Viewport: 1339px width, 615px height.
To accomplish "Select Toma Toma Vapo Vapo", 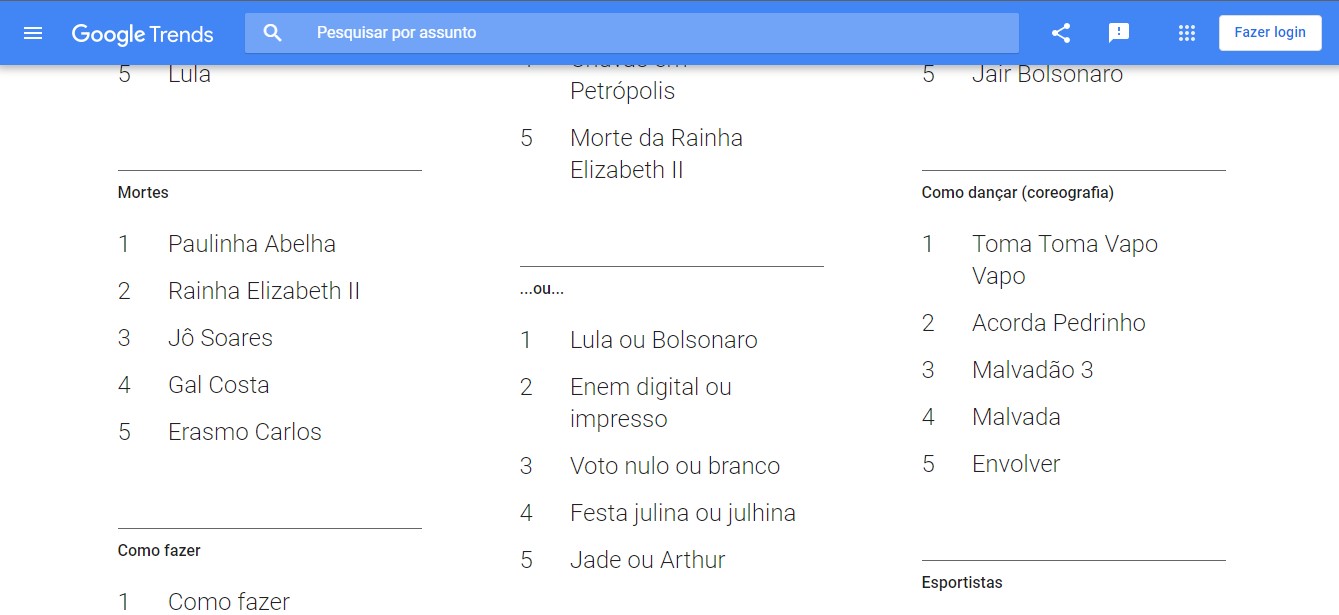I will (x=1065, y=260).
